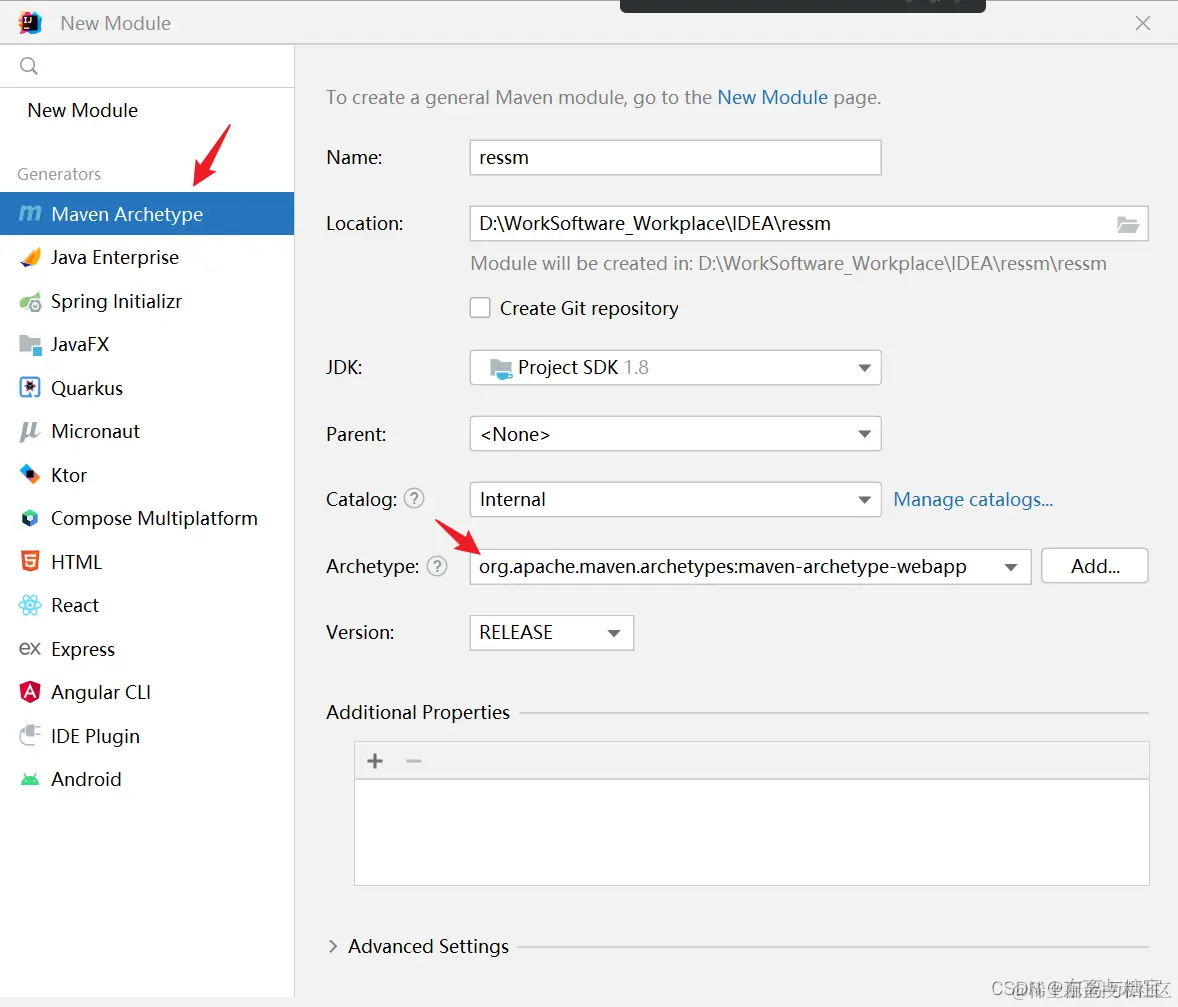Image resolution: width=1178 pixels, height=1007 pixels.
Task: Click the Ktor icon
Action: 29,474
